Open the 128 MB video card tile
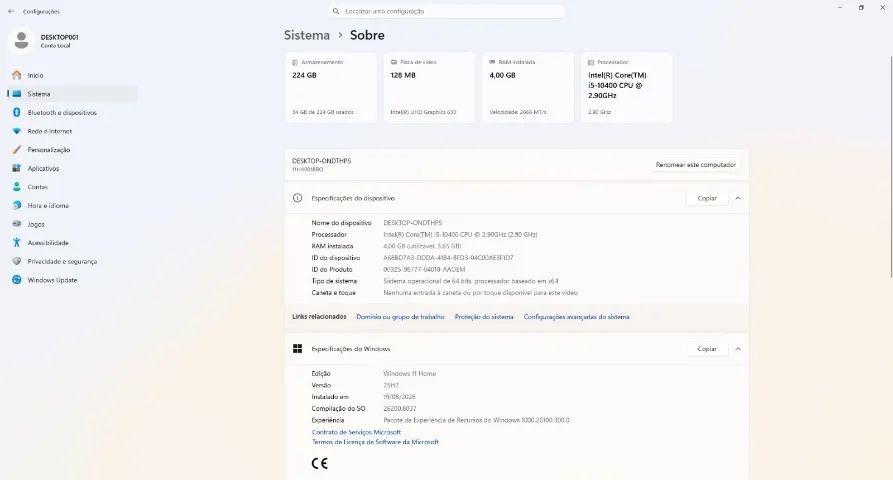This screenshot has width=893, height=480. (429, 88)
